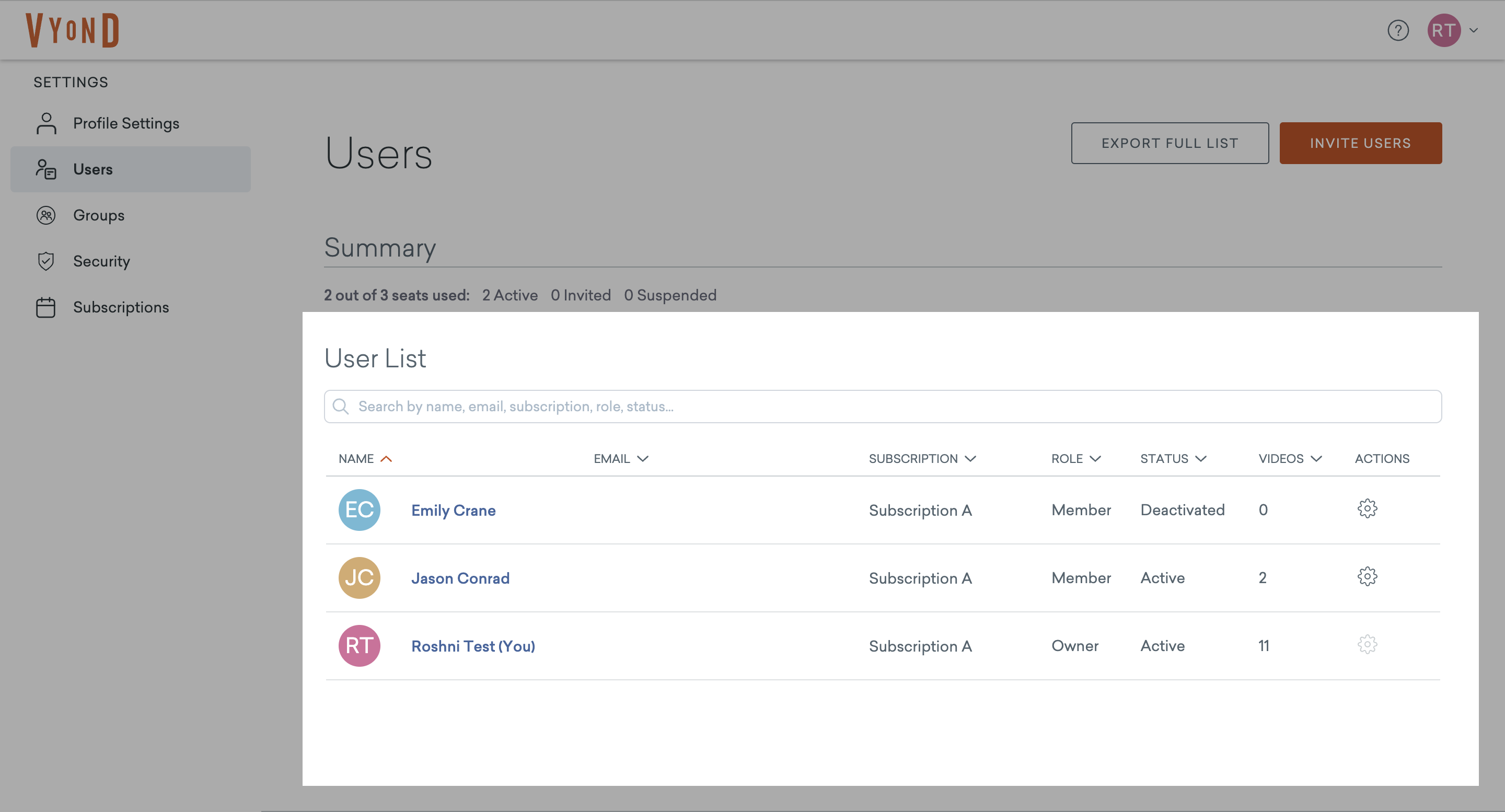
Task: Open Security settings in sidebar
Action: pos(101,261)
